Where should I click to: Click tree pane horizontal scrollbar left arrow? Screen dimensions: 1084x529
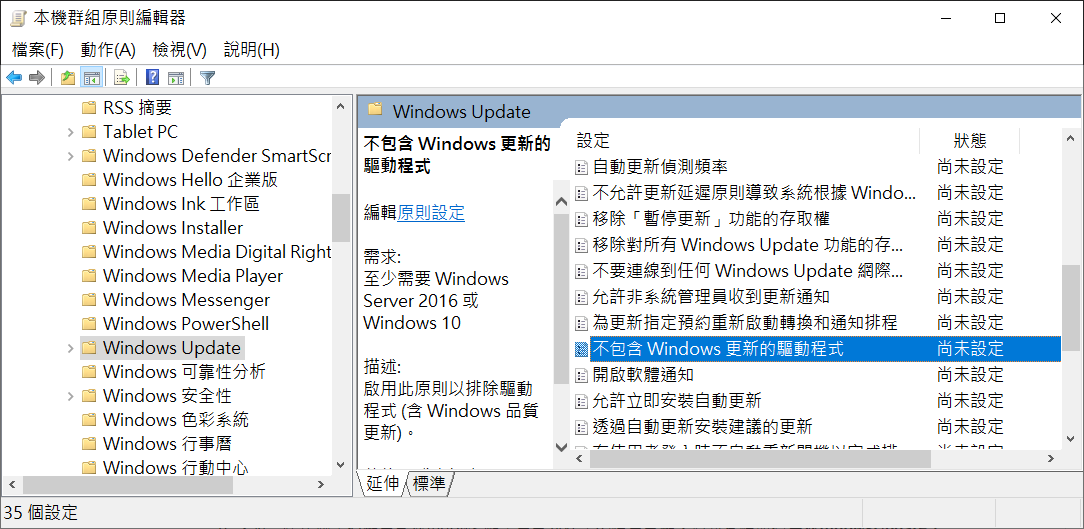10,485
